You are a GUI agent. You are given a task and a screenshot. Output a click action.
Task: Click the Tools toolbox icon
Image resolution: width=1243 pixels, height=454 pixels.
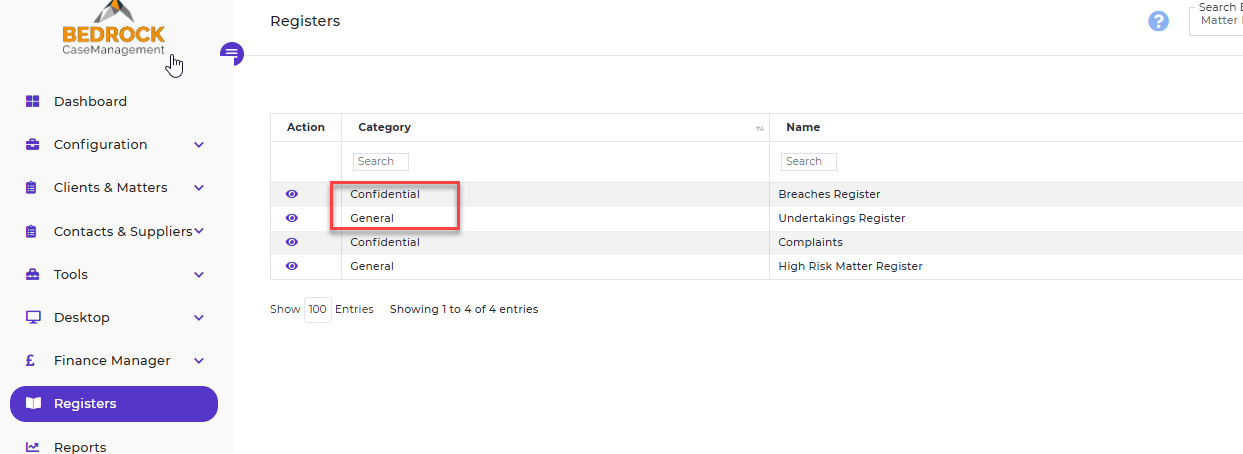(x=33, y=274)
